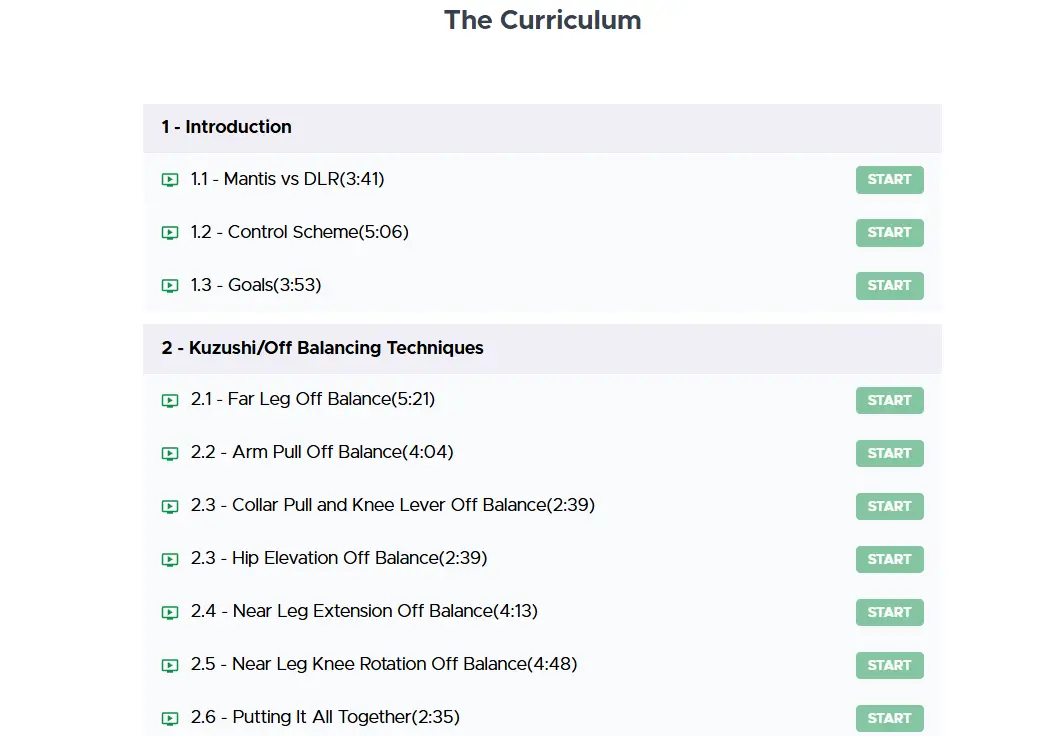This screenshot has height=736, width=1059.
Task: Click the video icon for Putting It All Together
Action: 170,718
